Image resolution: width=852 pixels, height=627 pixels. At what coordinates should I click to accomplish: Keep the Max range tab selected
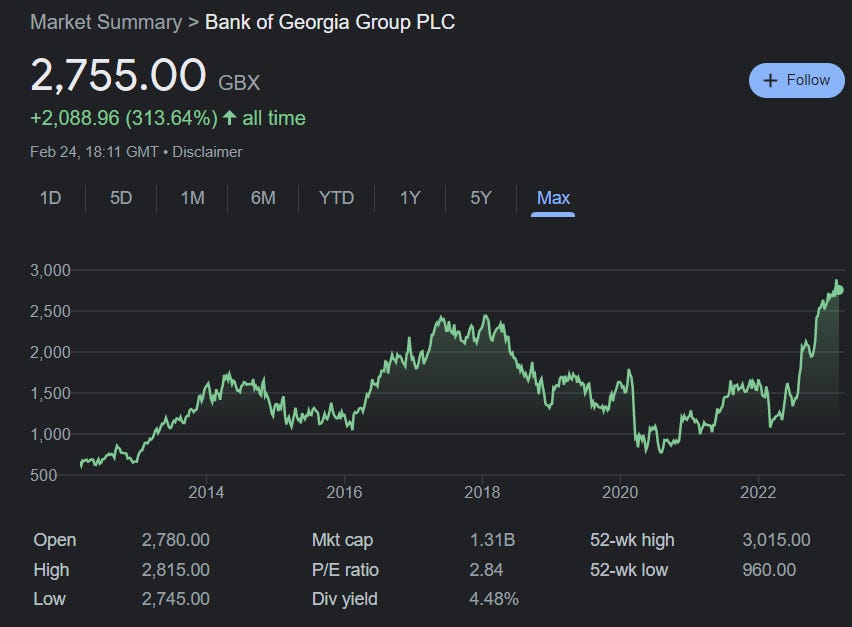pos(552,198)
